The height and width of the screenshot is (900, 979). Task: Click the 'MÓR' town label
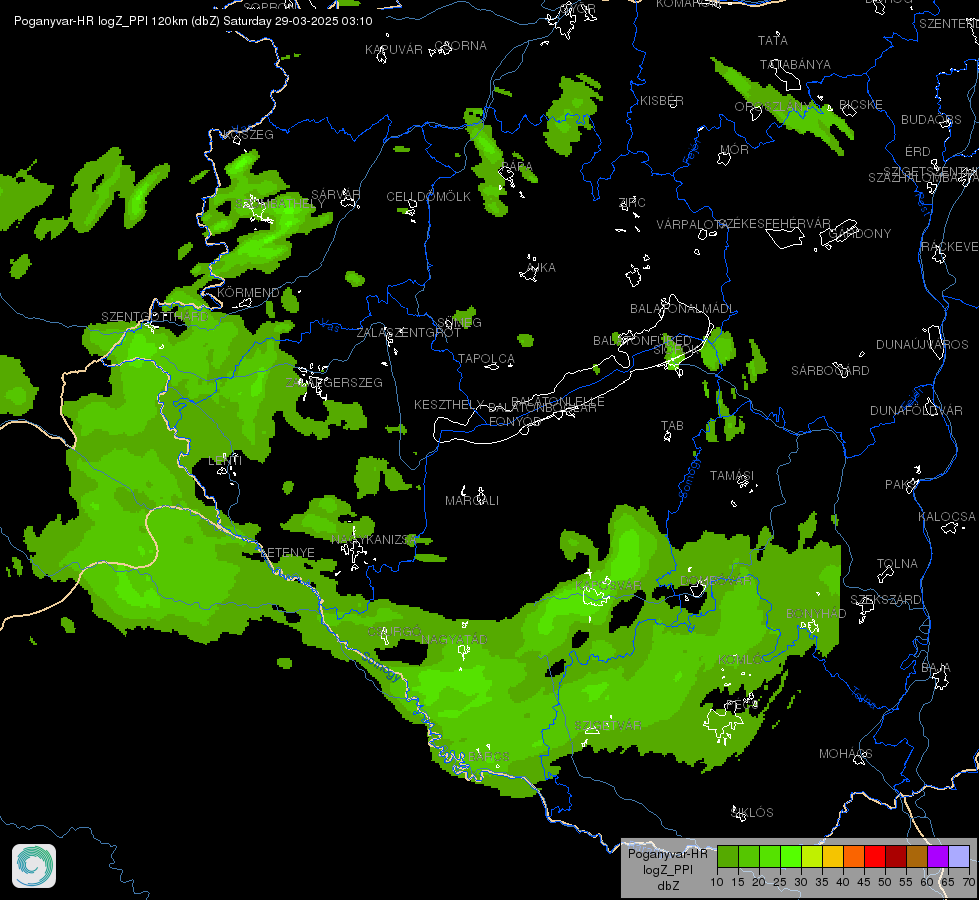(x=734, y=150)
